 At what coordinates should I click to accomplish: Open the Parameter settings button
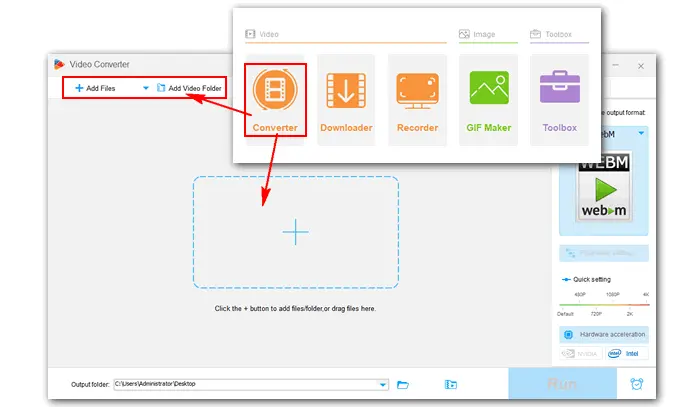pos(604,253)
